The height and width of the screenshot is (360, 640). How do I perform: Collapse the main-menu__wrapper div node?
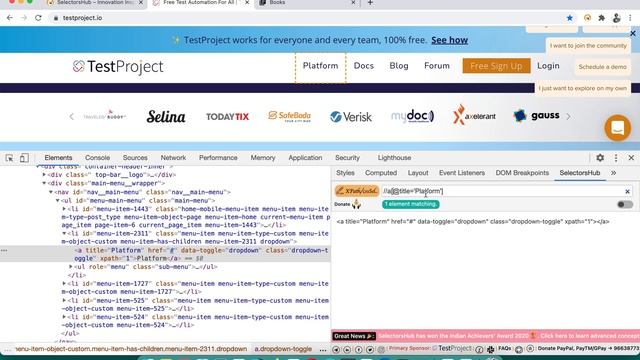pos(44,183)
